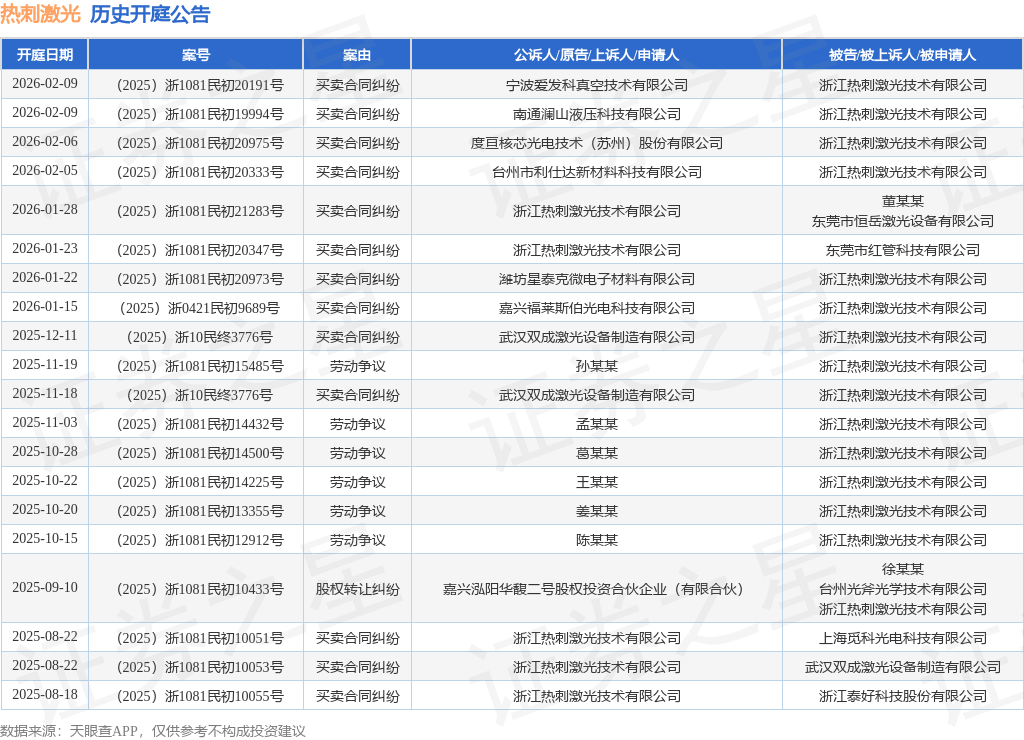This screenshot has width=1024, height=740.
Task: Click the 历史开庭公告 heading
Action: click(x=150, y=14)
